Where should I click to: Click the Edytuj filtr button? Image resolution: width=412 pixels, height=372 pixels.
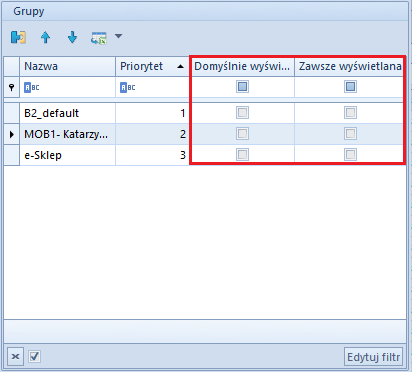[373, 357]
